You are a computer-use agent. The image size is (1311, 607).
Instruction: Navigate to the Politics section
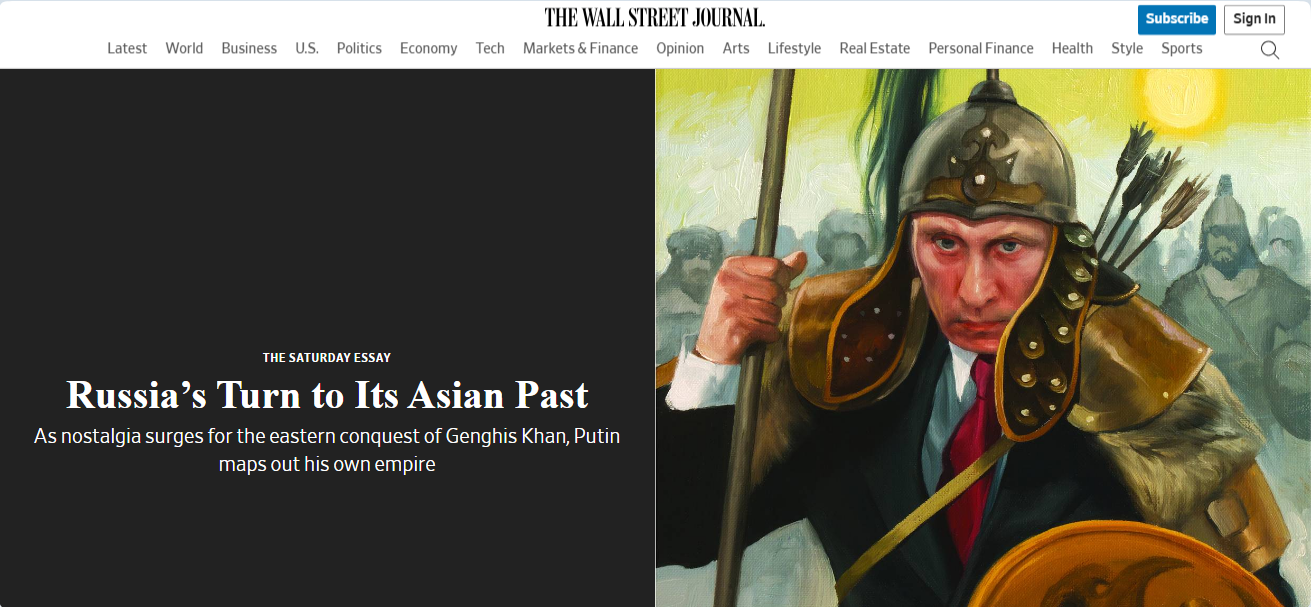coord(359,48)
